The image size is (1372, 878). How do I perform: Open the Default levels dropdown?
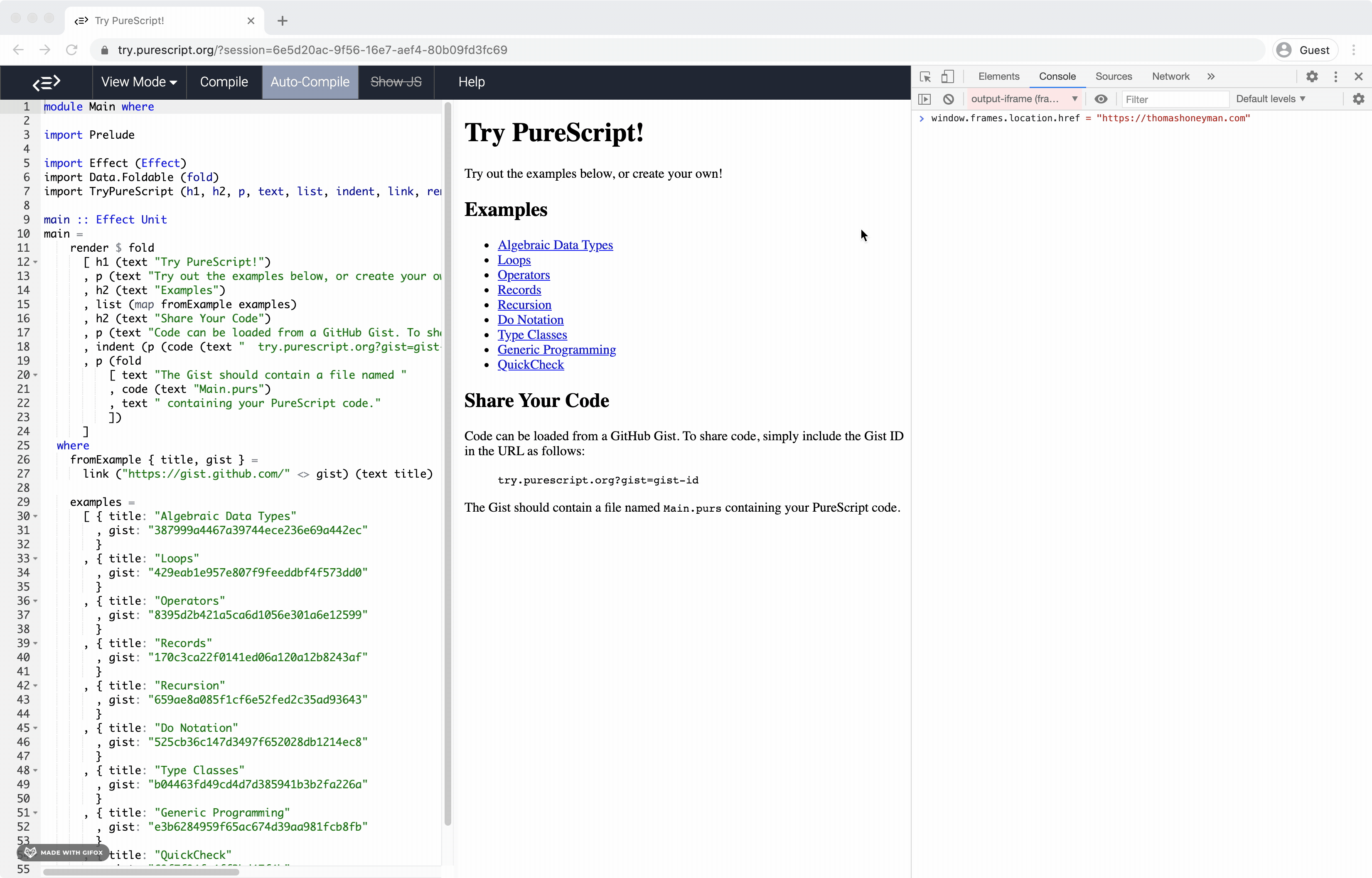pos(1270,98)
